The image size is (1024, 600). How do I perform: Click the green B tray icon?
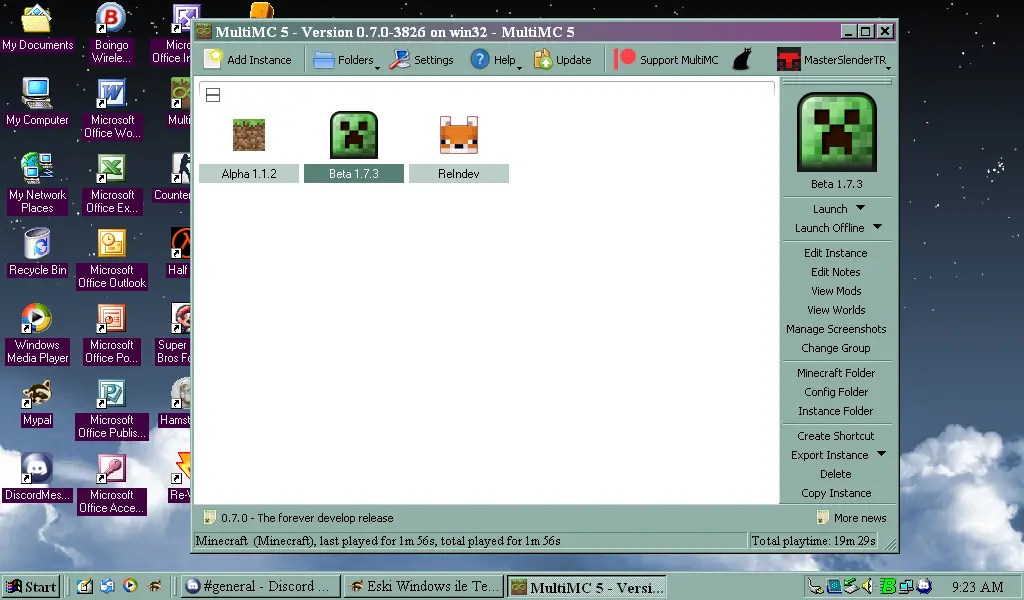point(888,586)
